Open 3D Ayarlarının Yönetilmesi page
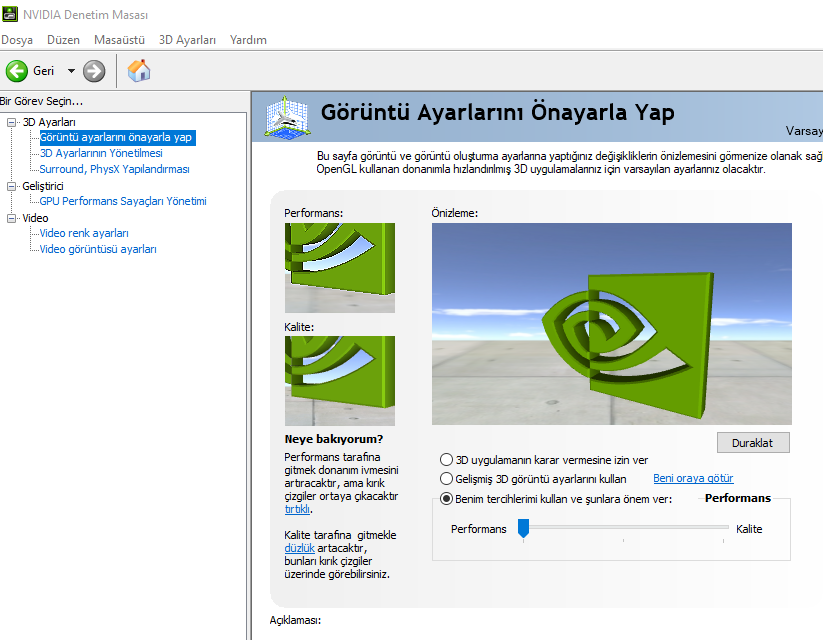The image size is (823, 640). tap(101, 153)
